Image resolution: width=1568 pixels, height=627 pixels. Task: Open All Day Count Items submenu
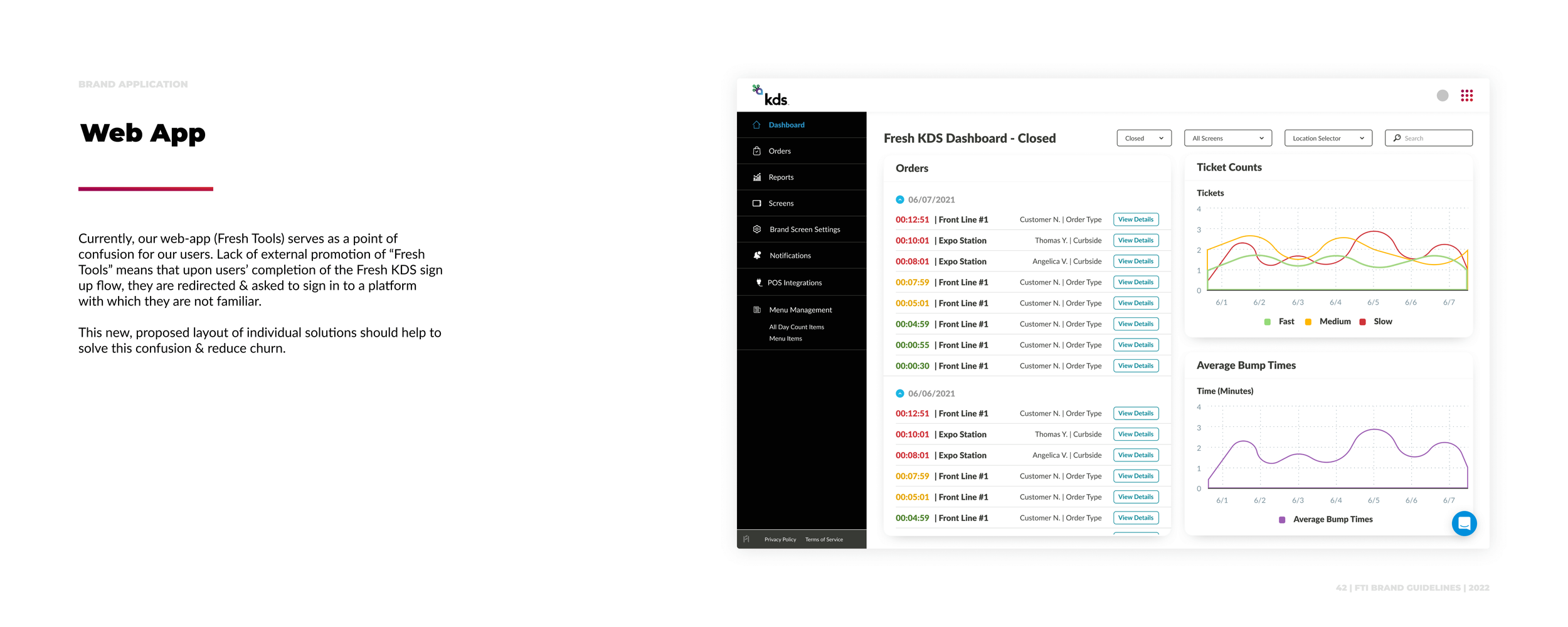coord(797,327)
